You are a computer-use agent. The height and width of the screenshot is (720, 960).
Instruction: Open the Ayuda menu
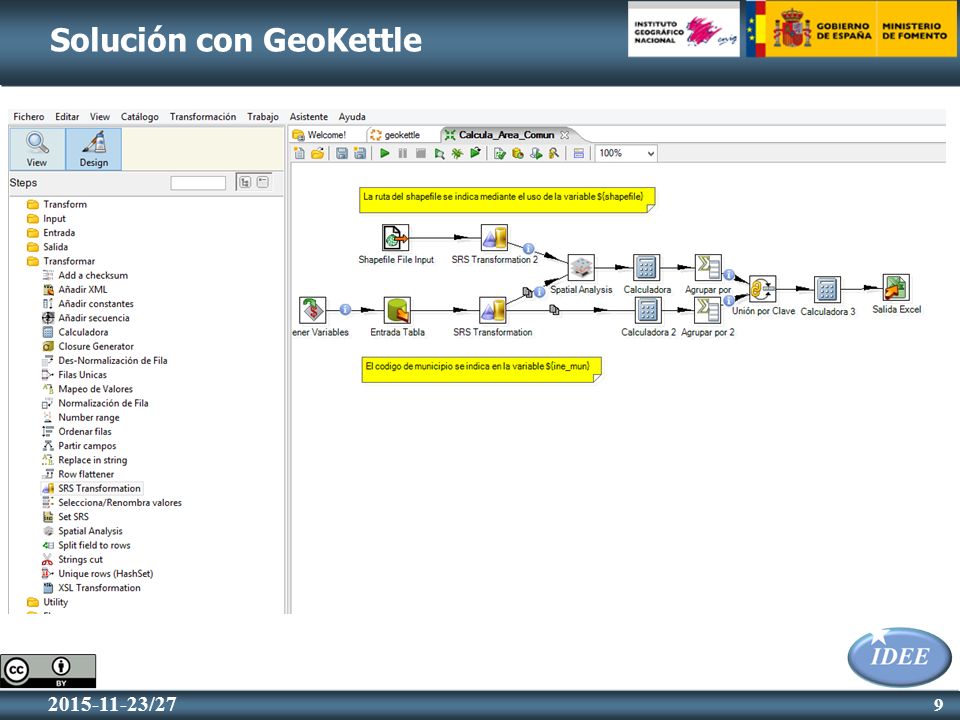coord(352,117)
